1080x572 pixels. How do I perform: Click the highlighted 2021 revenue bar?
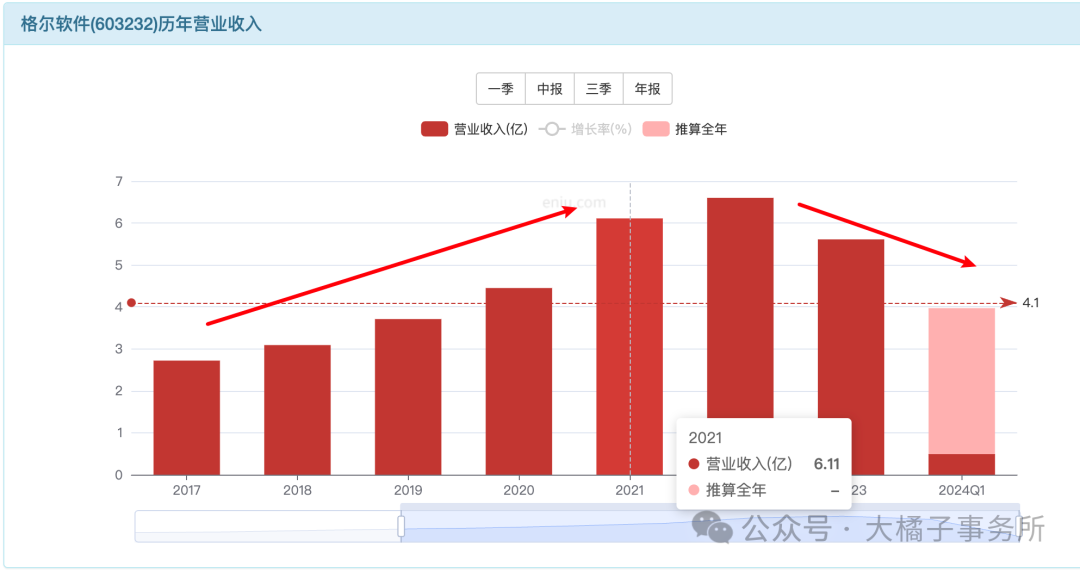pyautogui.click(x=630, y=347)
